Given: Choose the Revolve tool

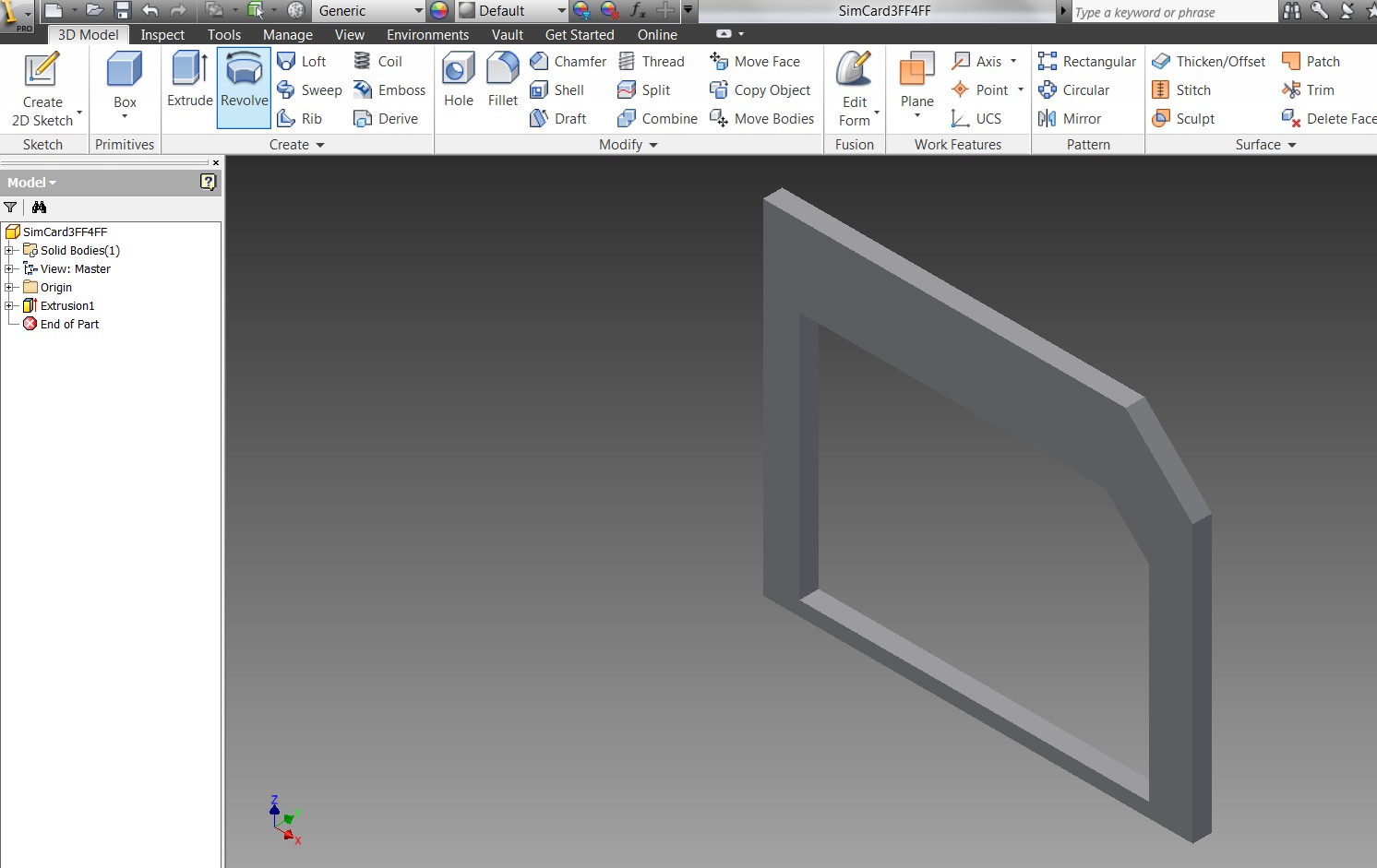Looking at the screenshot, I should pos(245,89).
